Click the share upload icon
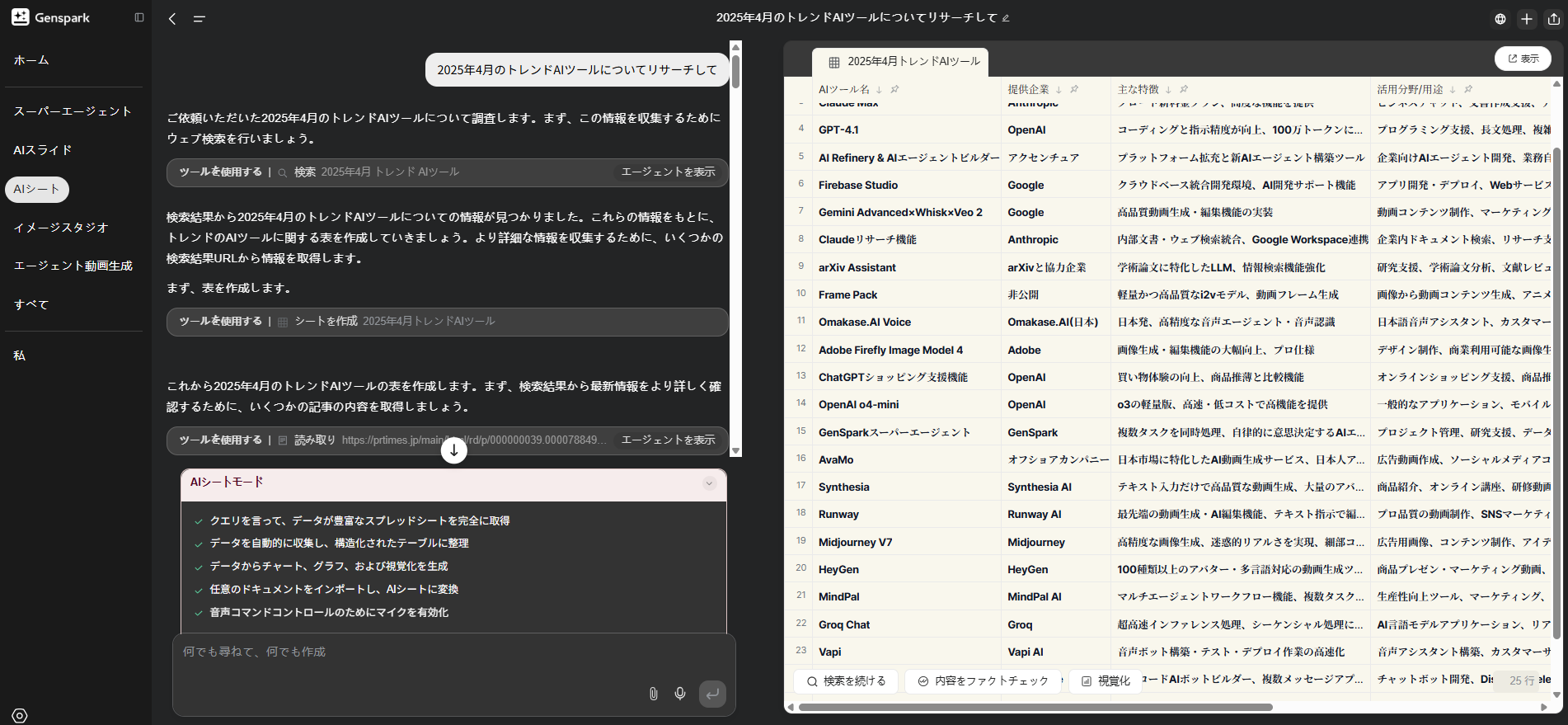The width and height of the screenshot is (1568, 725). click(1554, 18)
